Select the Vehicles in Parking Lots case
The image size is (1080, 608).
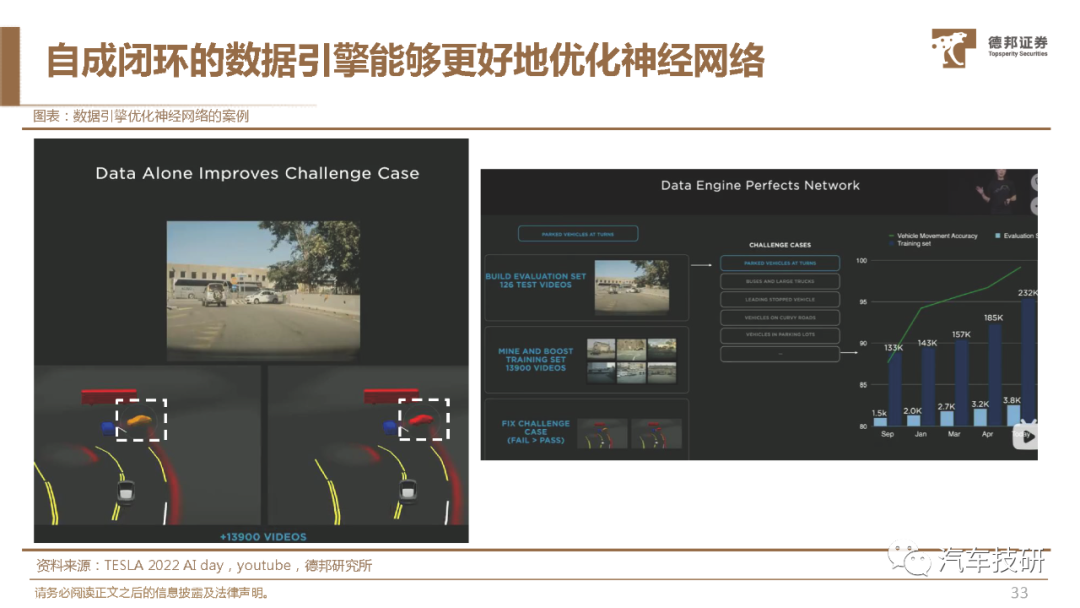coord(780,335)
